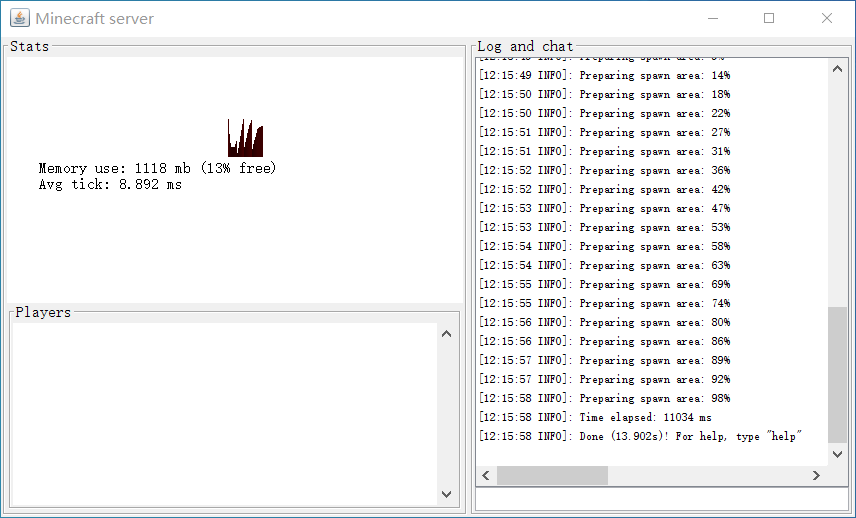This screenshot has height=518, width=856.
Task: Click log line "Preparing spawn area: 22%"
Action: coord(604,114)
